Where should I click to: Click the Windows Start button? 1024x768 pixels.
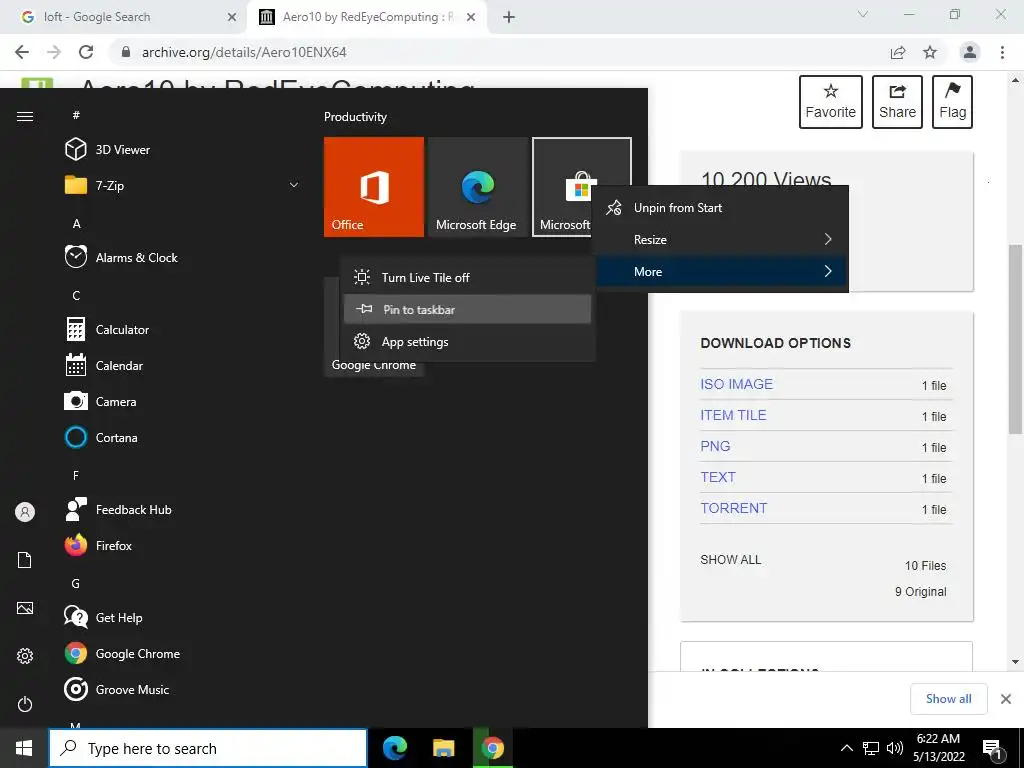(x=24, y=748)
